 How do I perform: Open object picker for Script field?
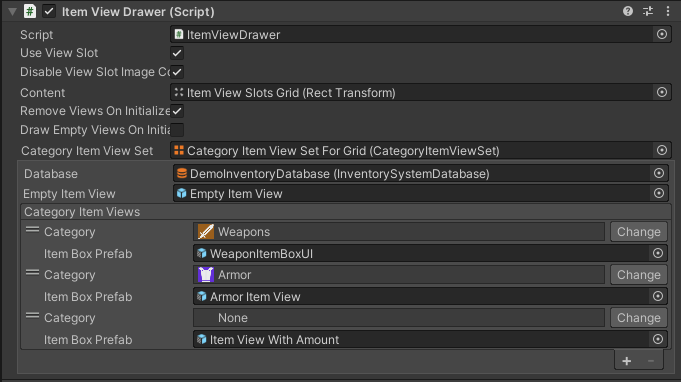[661, 34]
